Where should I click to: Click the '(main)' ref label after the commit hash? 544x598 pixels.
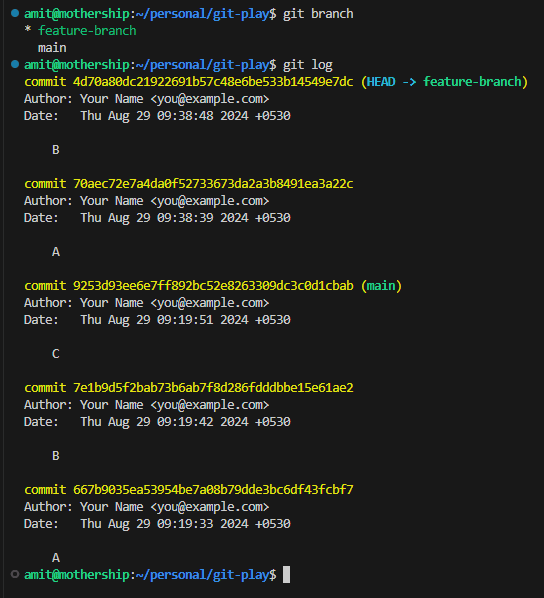pyautogui.click(x=381, y=286)
